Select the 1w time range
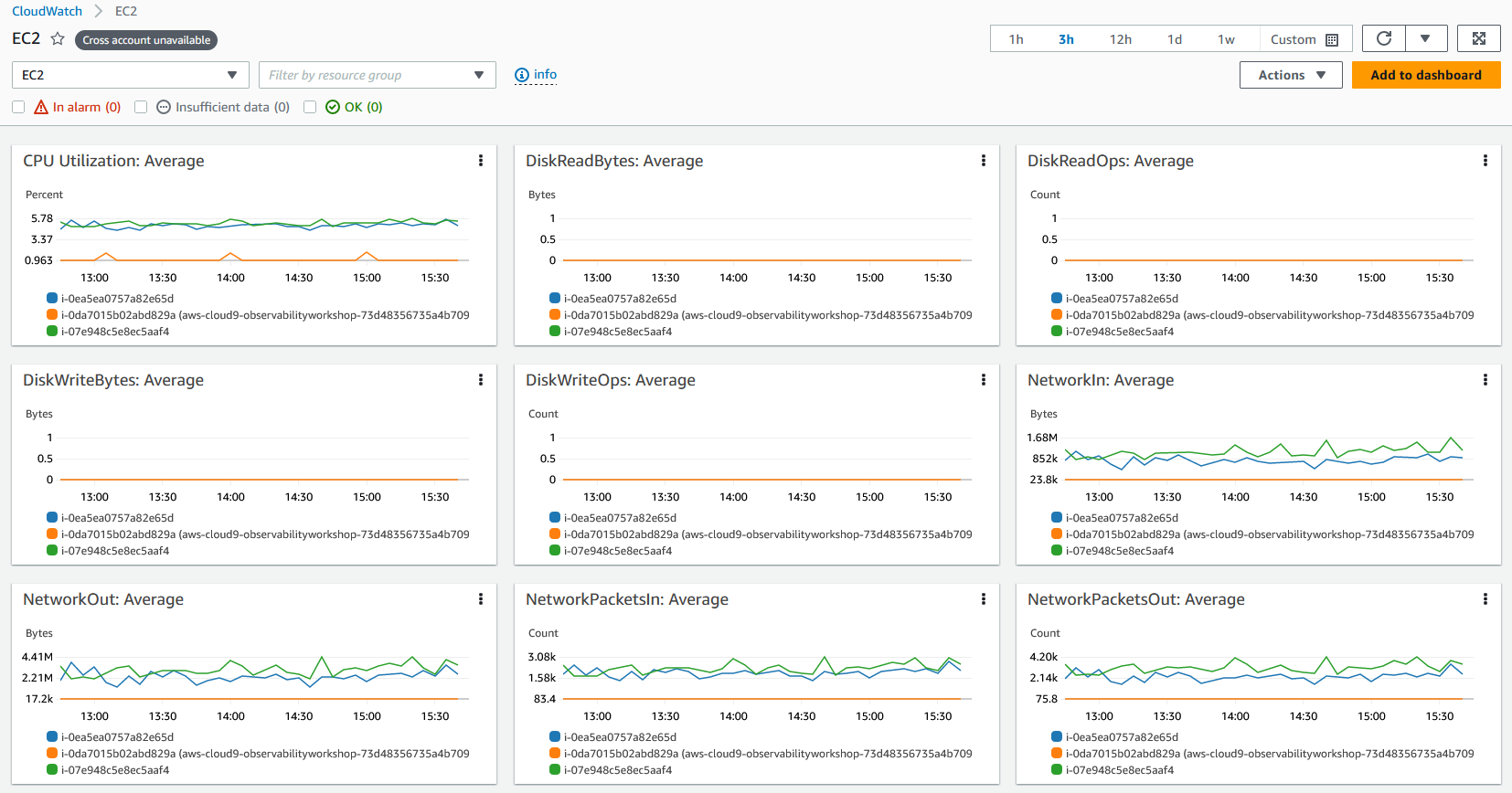 point(1226,39)
